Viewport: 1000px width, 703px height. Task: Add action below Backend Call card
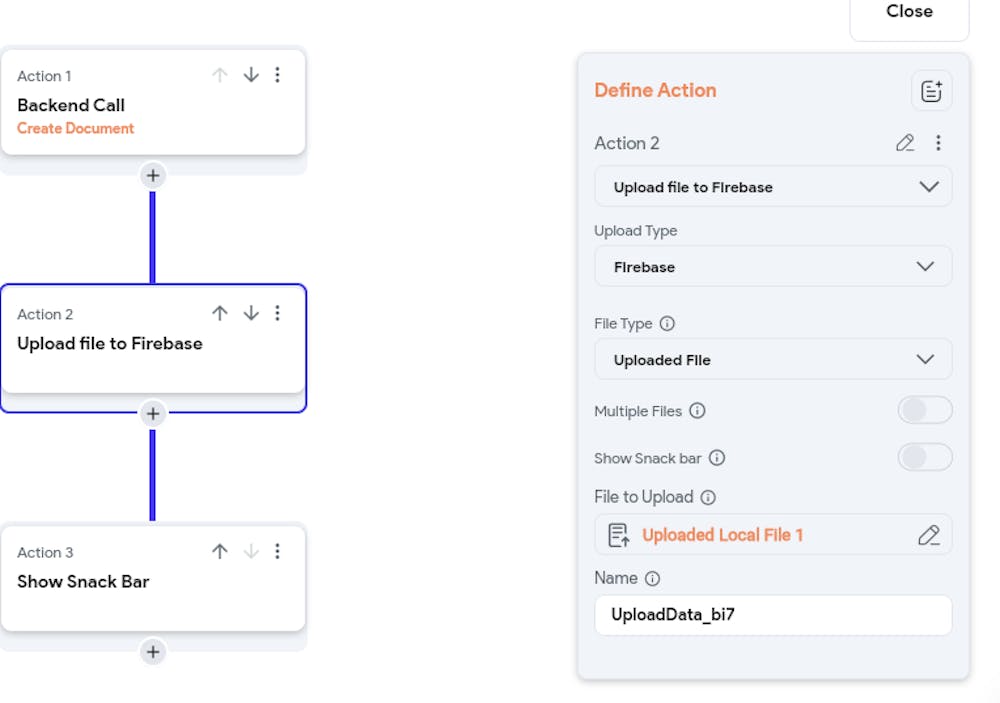pos(152,176)
